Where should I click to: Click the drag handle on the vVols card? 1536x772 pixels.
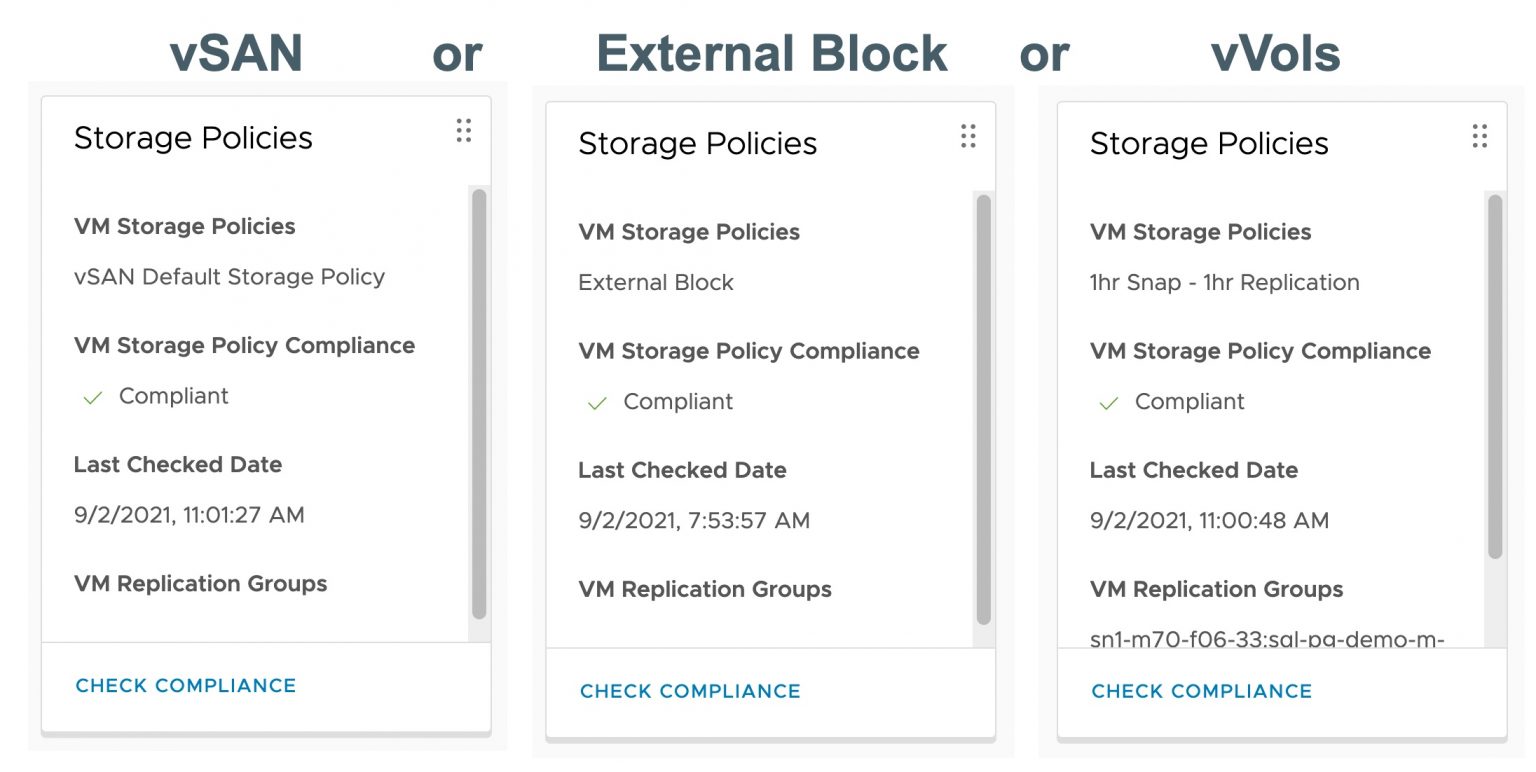coord(1479,137)
